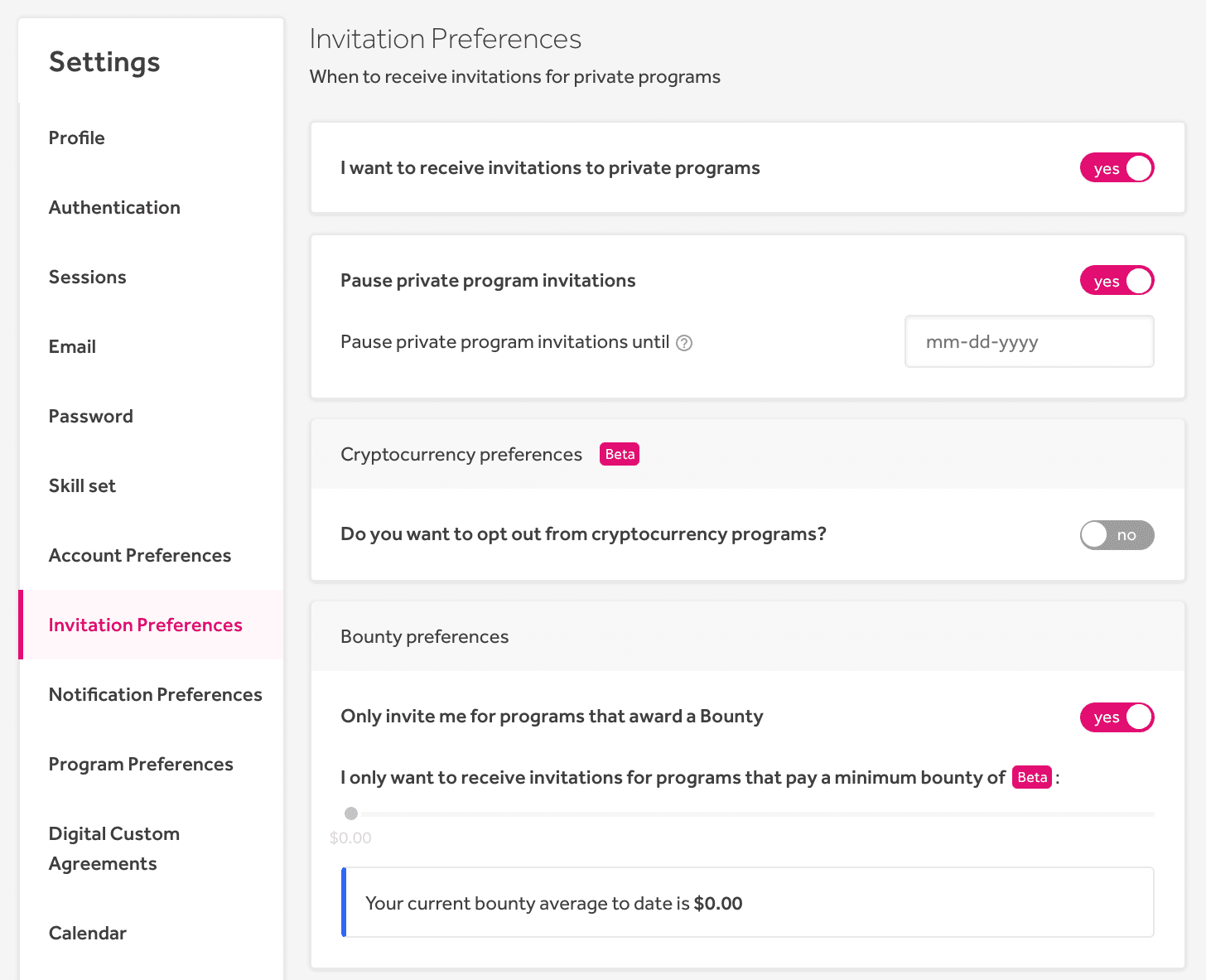Open Notification Preferences page
This screenshot has width=1206, height=980.
(156, 695)
